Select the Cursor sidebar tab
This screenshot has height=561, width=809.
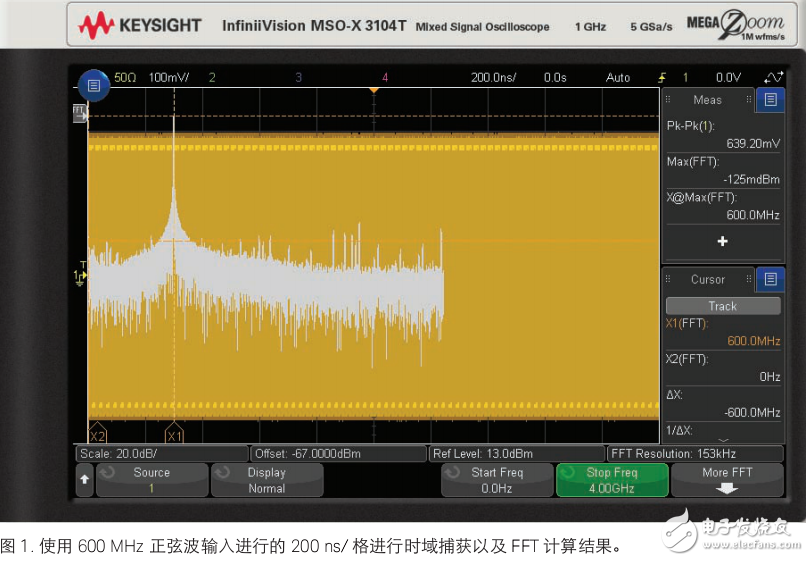(707, 279)
